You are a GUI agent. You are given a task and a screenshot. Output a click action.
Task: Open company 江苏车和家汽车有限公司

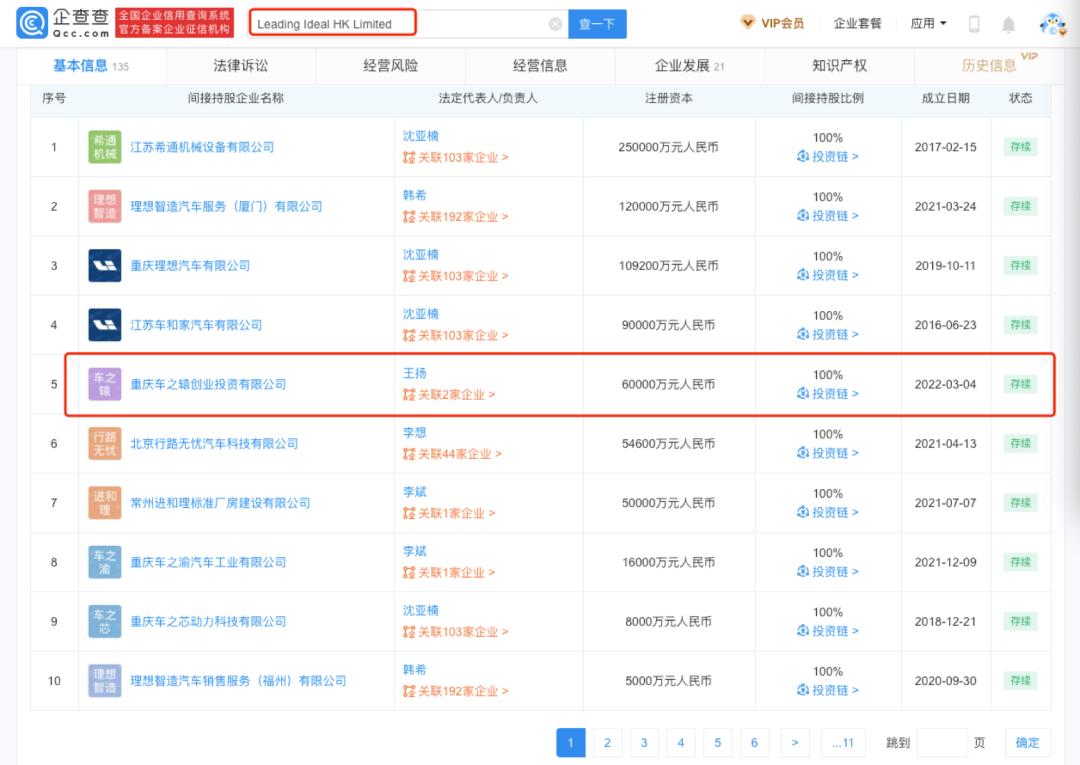click(x=196, y=324)
